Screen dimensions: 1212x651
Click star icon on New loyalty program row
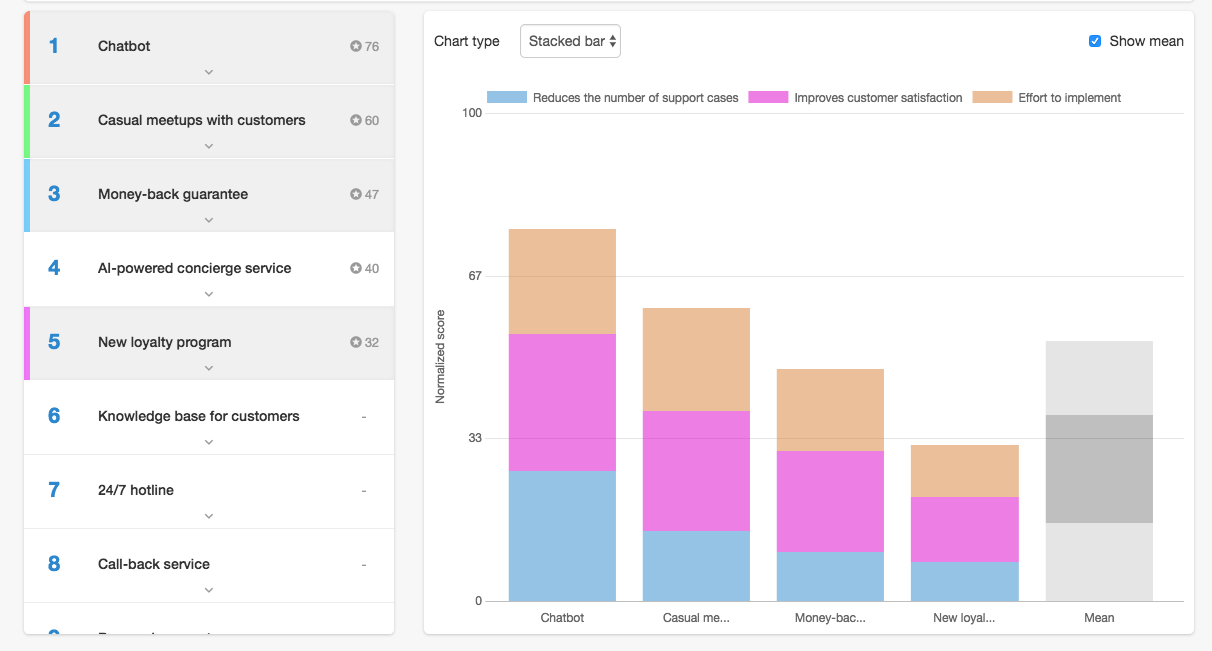(356, 342)
